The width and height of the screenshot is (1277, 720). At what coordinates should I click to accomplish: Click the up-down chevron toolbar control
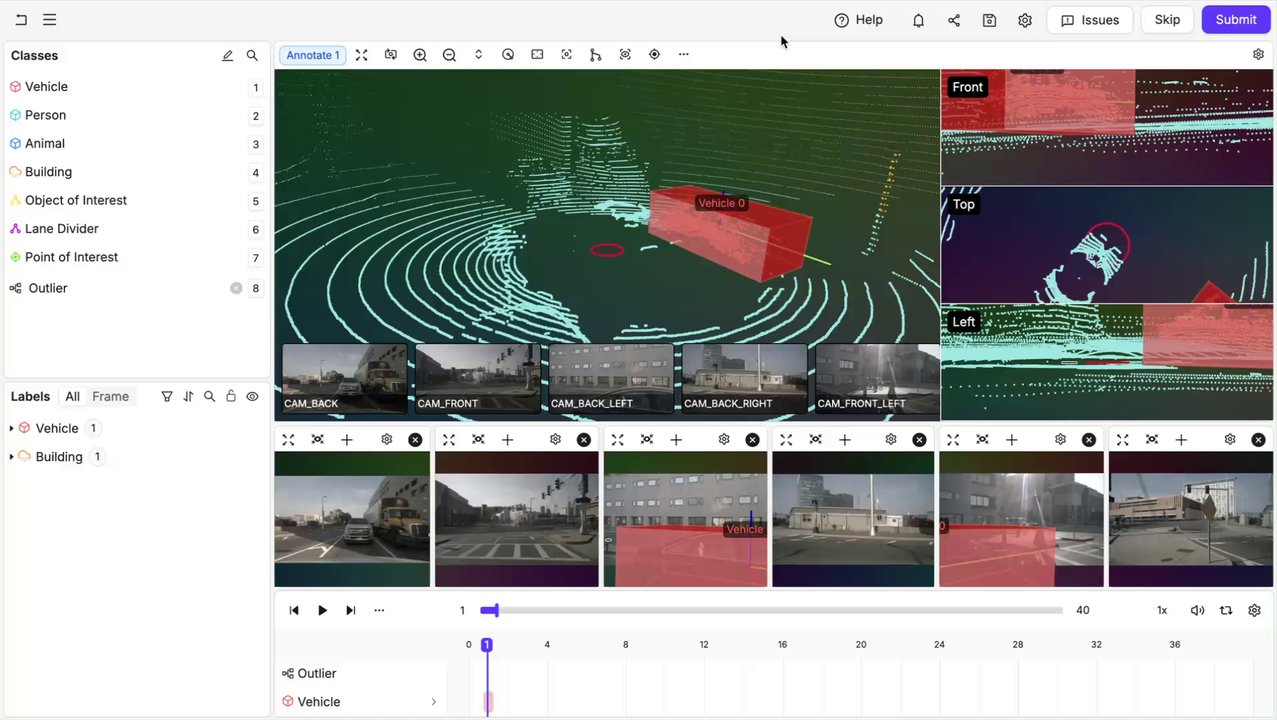coord(479,55)
